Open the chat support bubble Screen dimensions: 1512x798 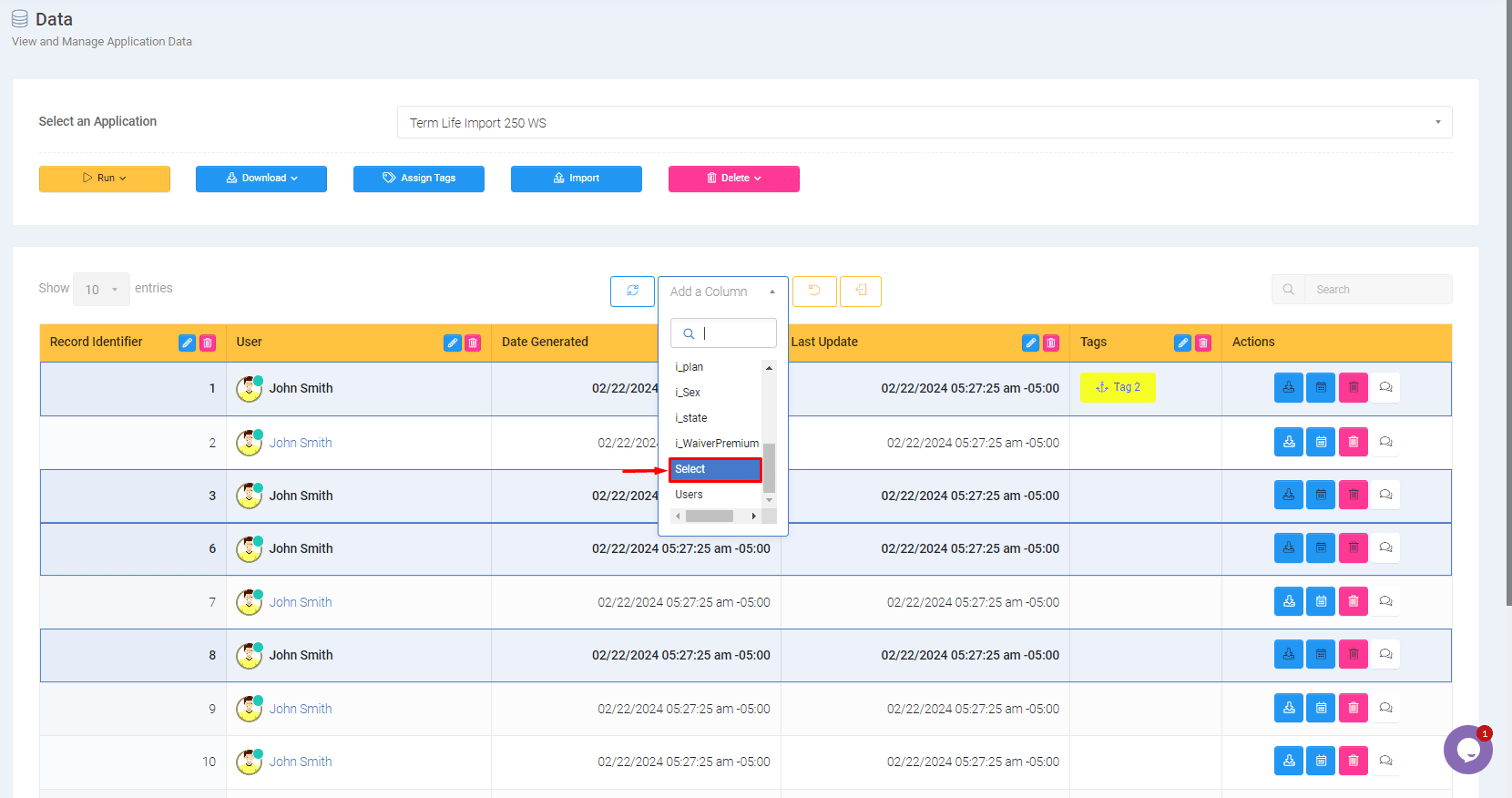coord(1467,749)
